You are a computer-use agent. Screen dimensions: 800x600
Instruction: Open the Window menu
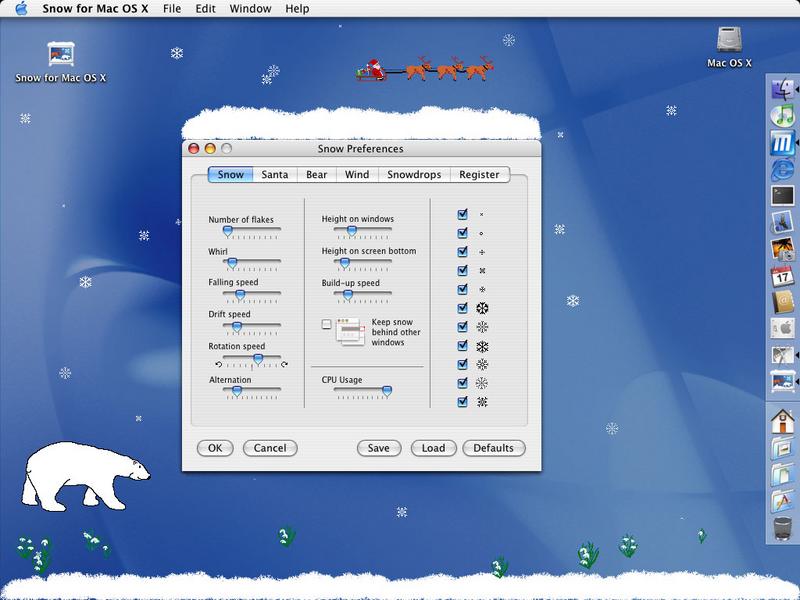pyautogui.click(x=250, y=9)
